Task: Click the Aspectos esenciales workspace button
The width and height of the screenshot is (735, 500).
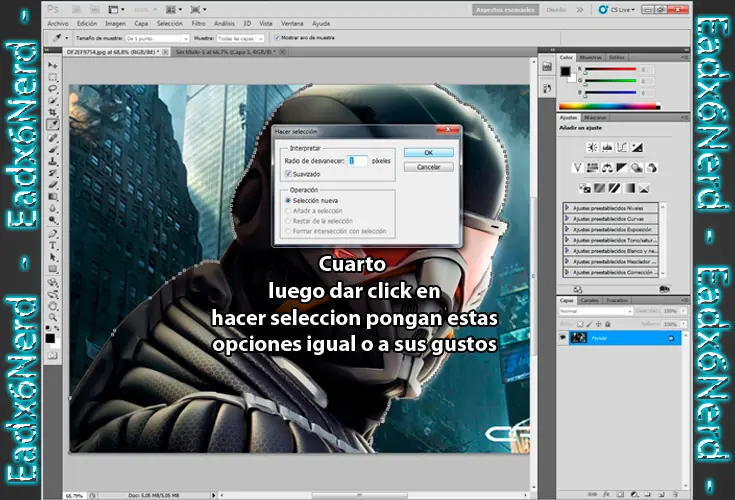Action: click(505, 9)
